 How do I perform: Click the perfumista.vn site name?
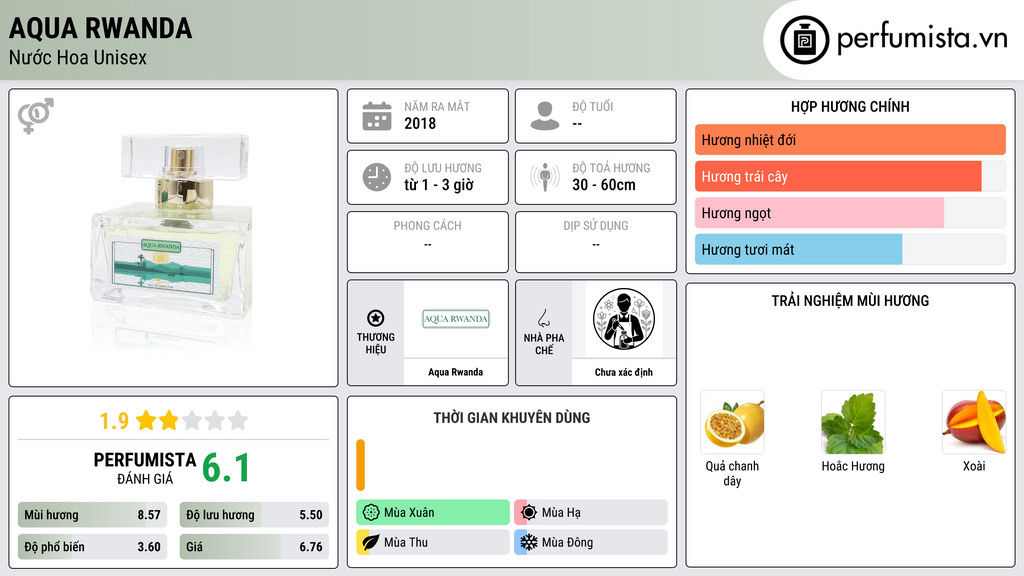tap(922, 38)
